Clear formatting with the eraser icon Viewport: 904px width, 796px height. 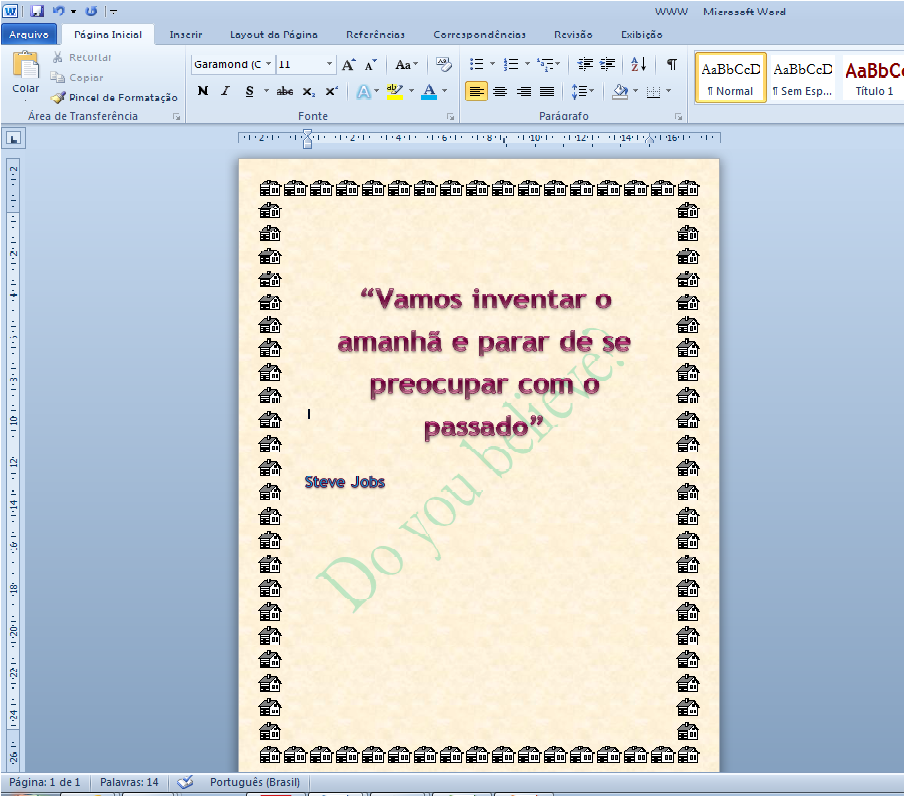coord(443,65)
